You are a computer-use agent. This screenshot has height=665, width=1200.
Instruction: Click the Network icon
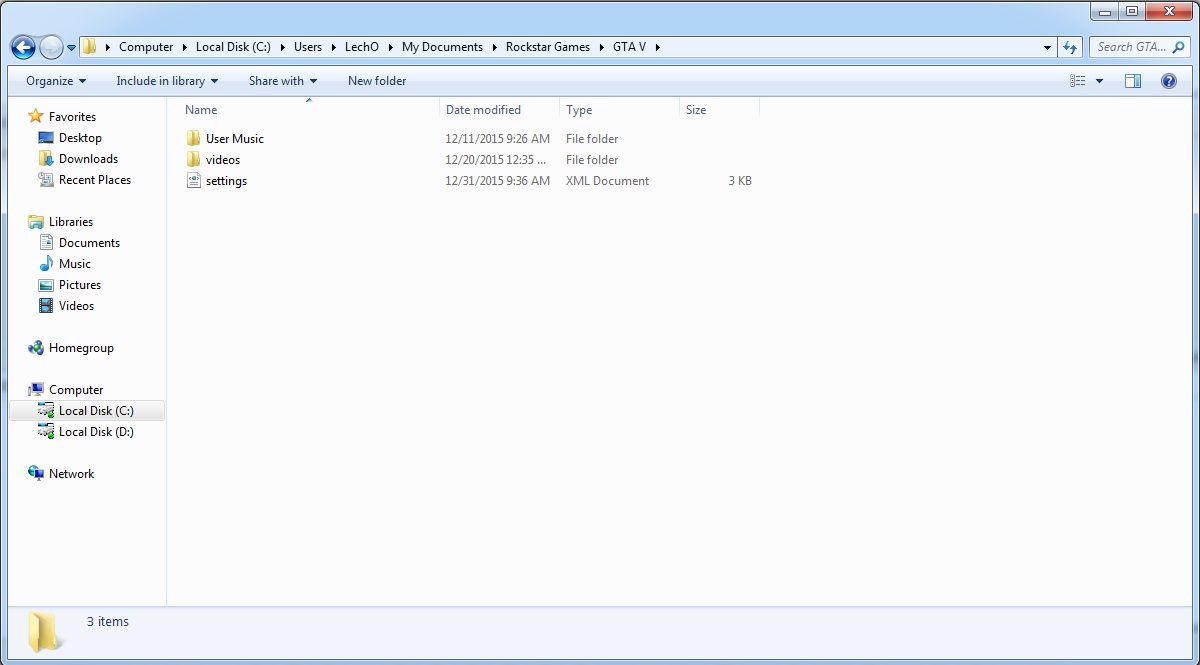36,474
